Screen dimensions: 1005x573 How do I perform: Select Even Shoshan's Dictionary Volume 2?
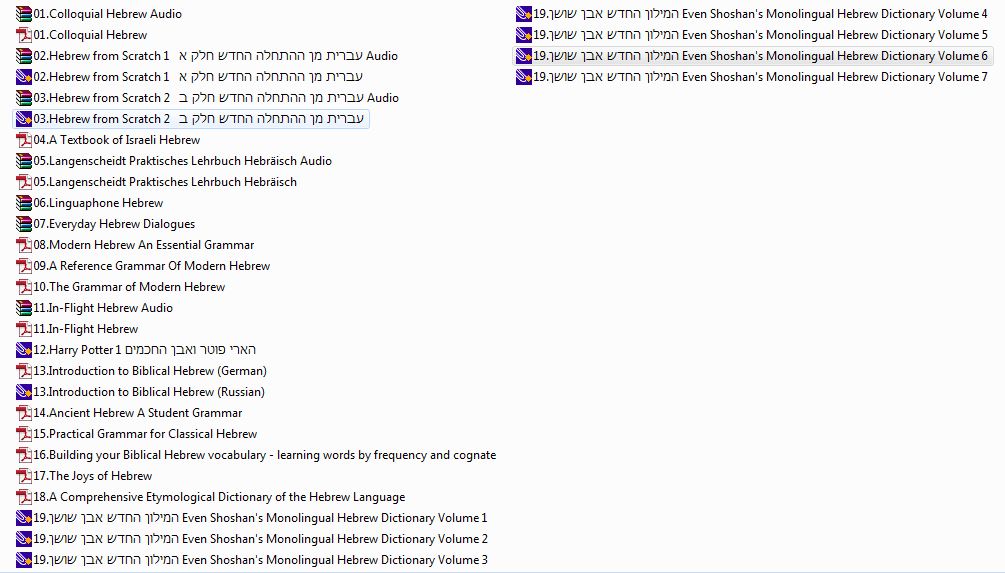tap(260, 539)
